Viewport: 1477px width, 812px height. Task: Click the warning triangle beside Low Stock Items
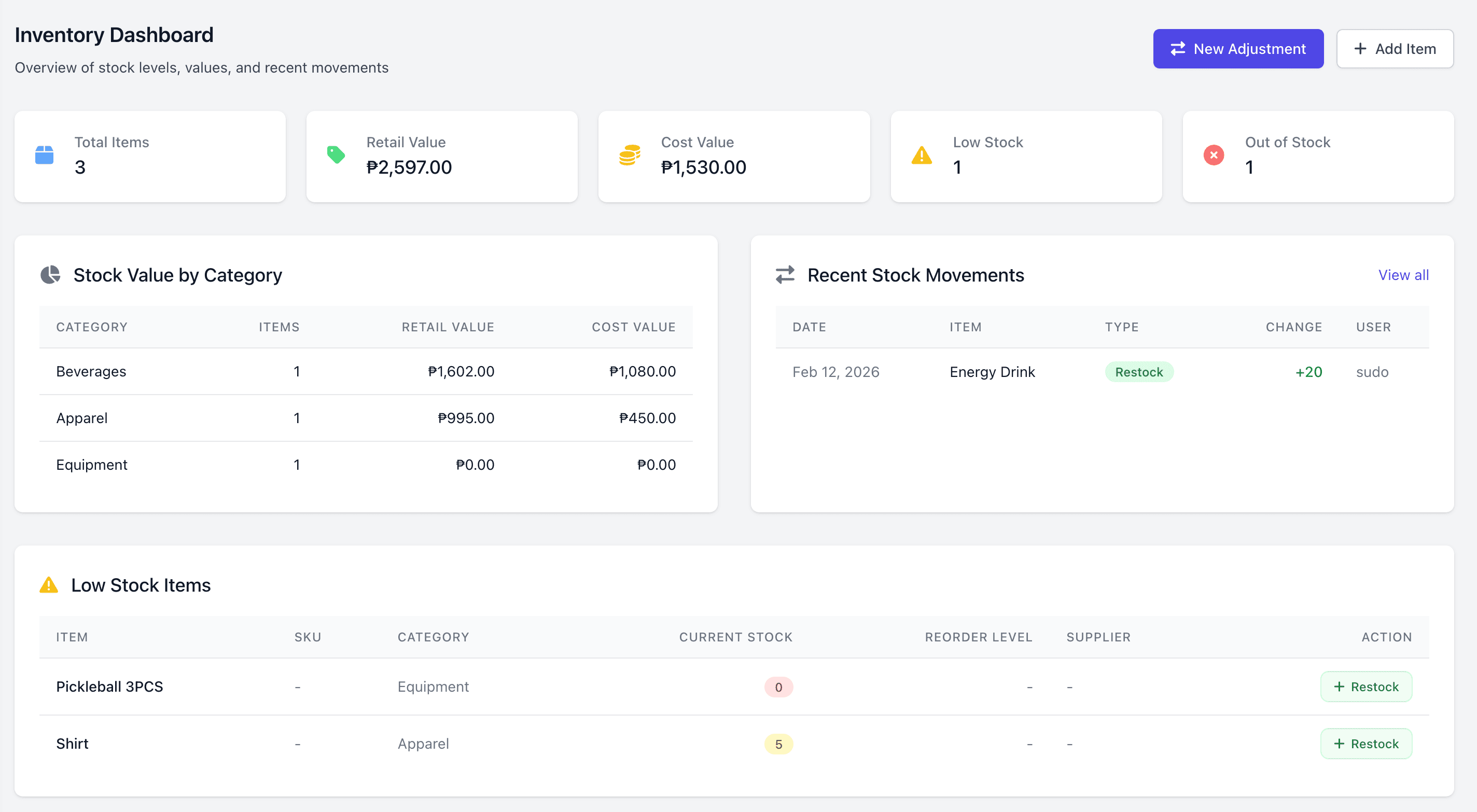click(49, 585)
